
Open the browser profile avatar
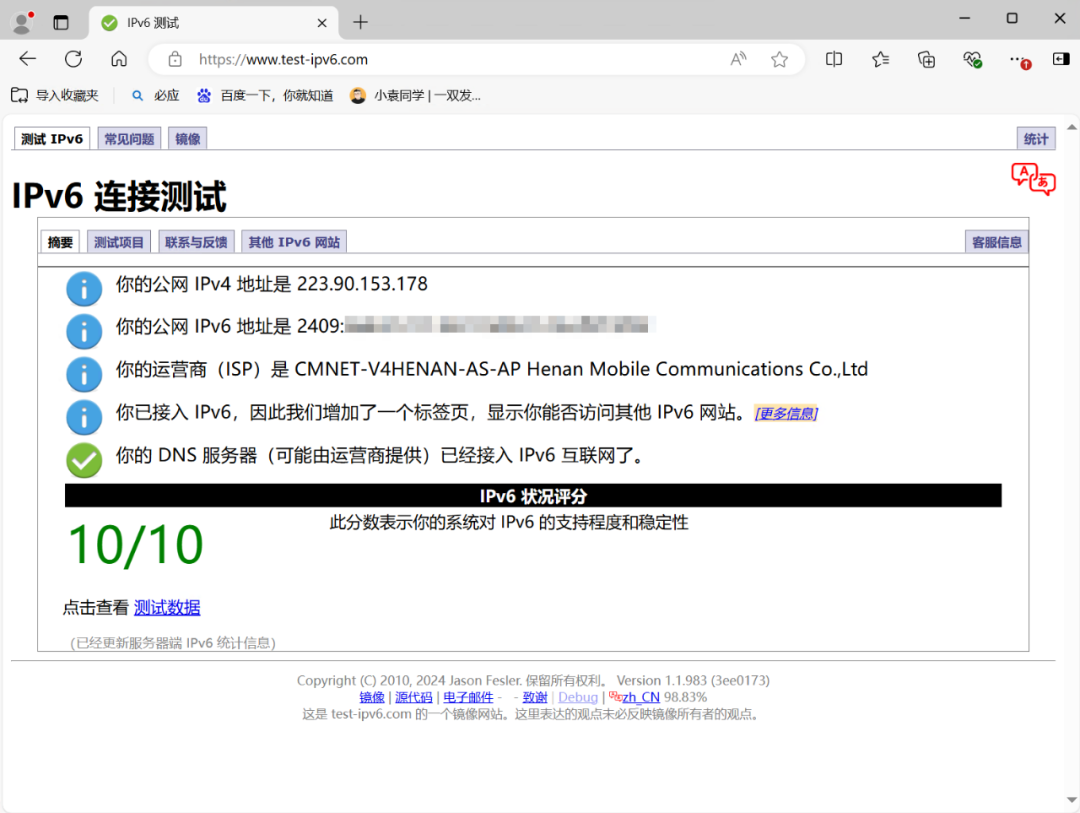point(23,22)
